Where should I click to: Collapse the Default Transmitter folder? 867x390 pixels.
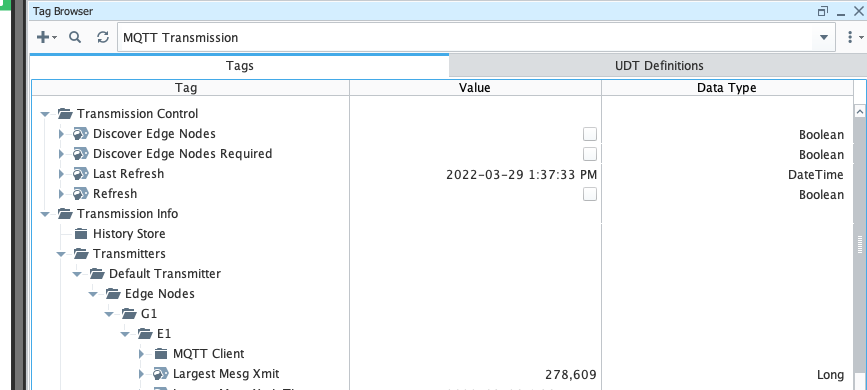(x=77, y=274)
